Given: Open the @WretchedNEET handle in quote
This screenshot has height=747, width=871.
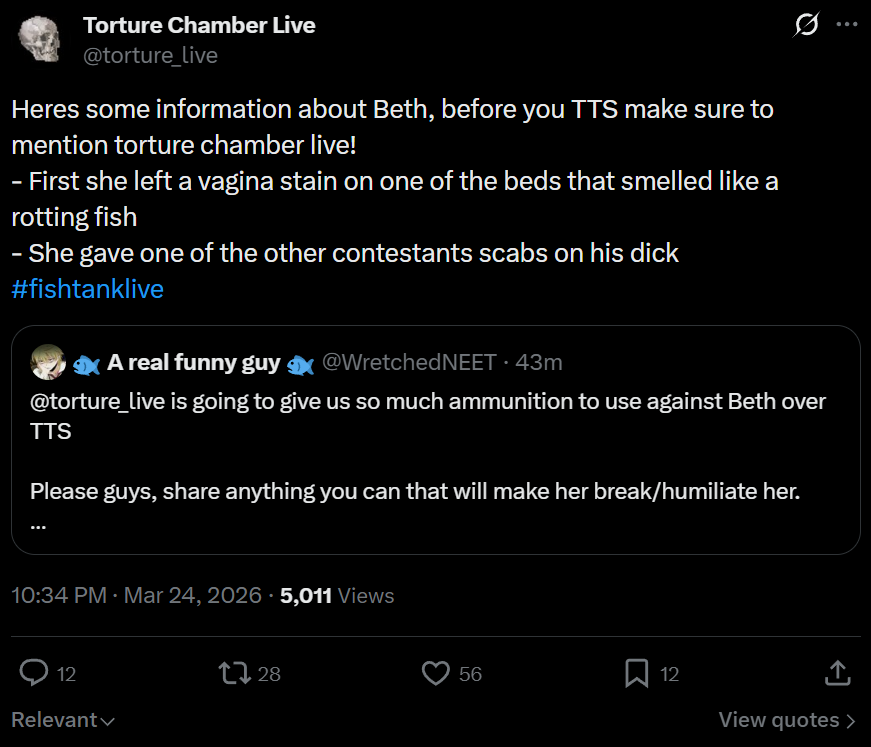Looking at the screenshot, I should [x=408, y=362].
